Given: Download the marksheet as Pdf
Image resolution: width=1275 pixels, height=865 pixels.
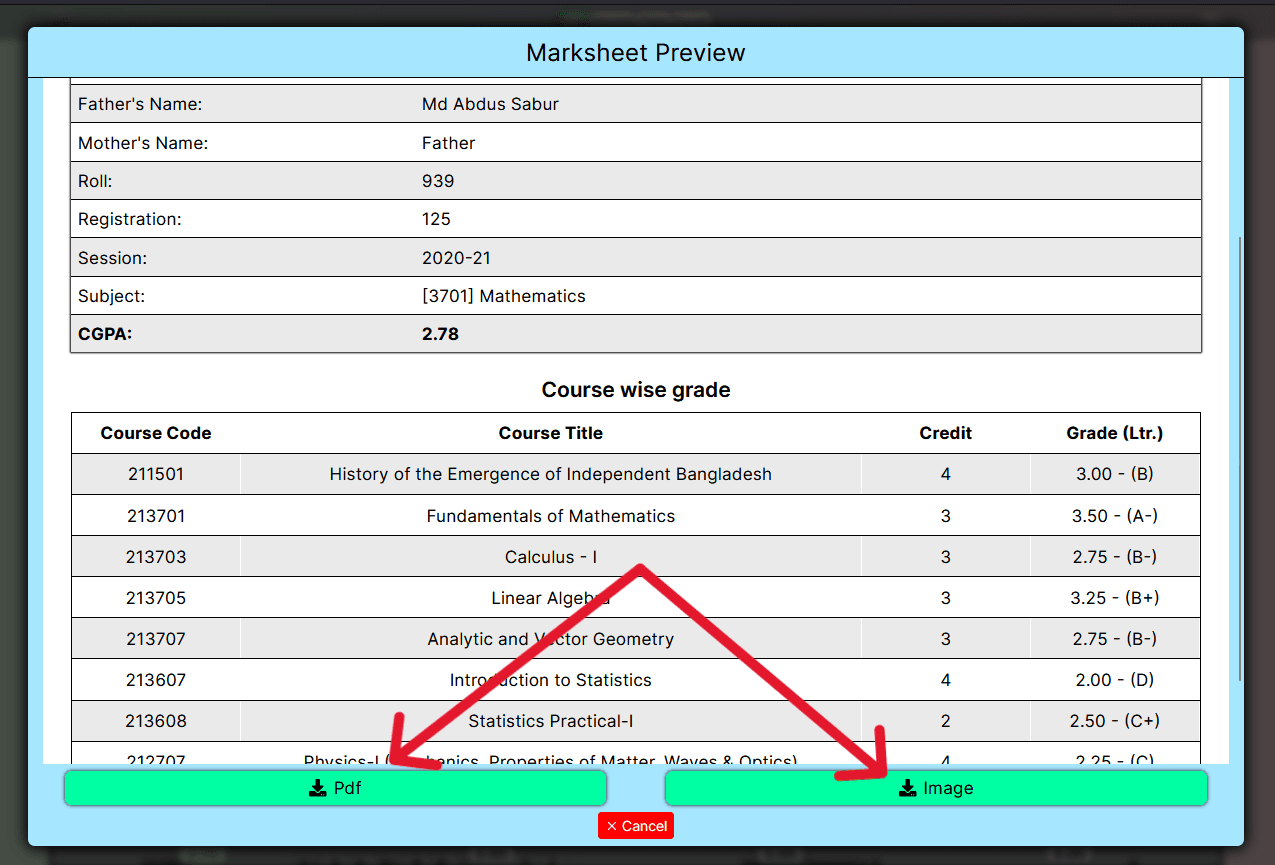Looking at the screenshot, I should click(335, 788).
